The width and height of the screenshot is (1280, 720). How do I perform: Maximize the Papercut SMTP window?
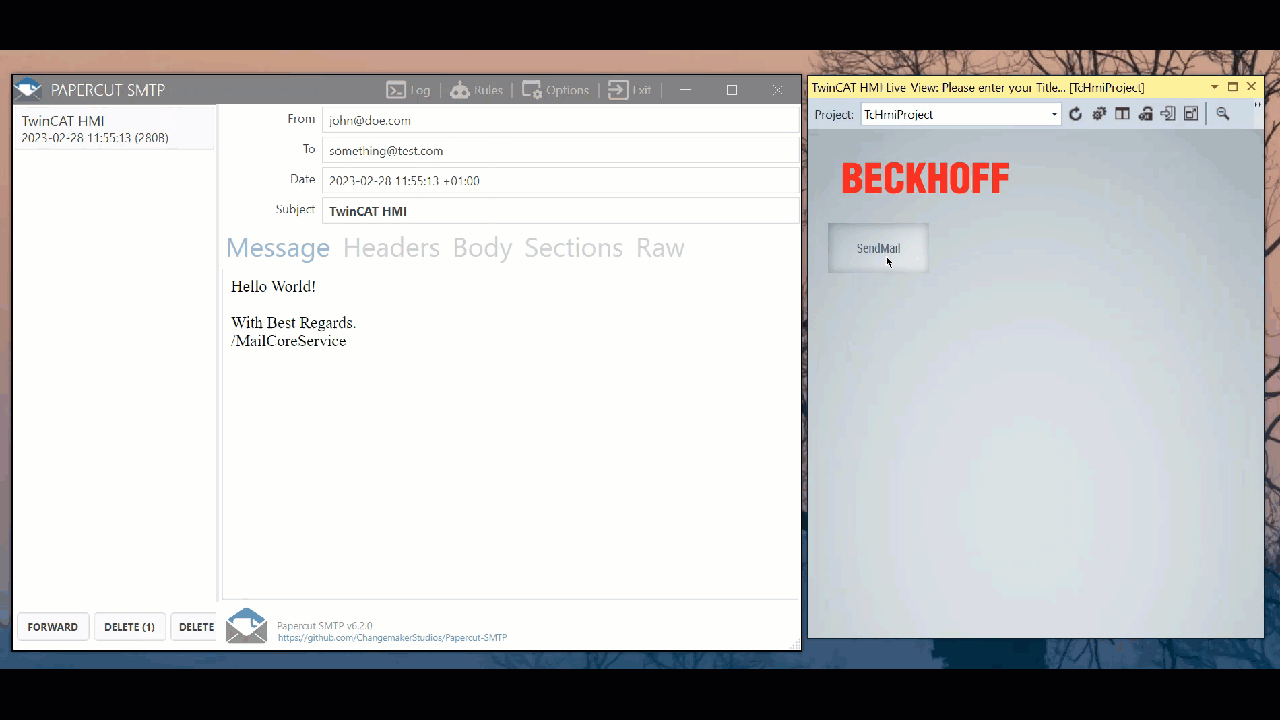pos(732,90)
